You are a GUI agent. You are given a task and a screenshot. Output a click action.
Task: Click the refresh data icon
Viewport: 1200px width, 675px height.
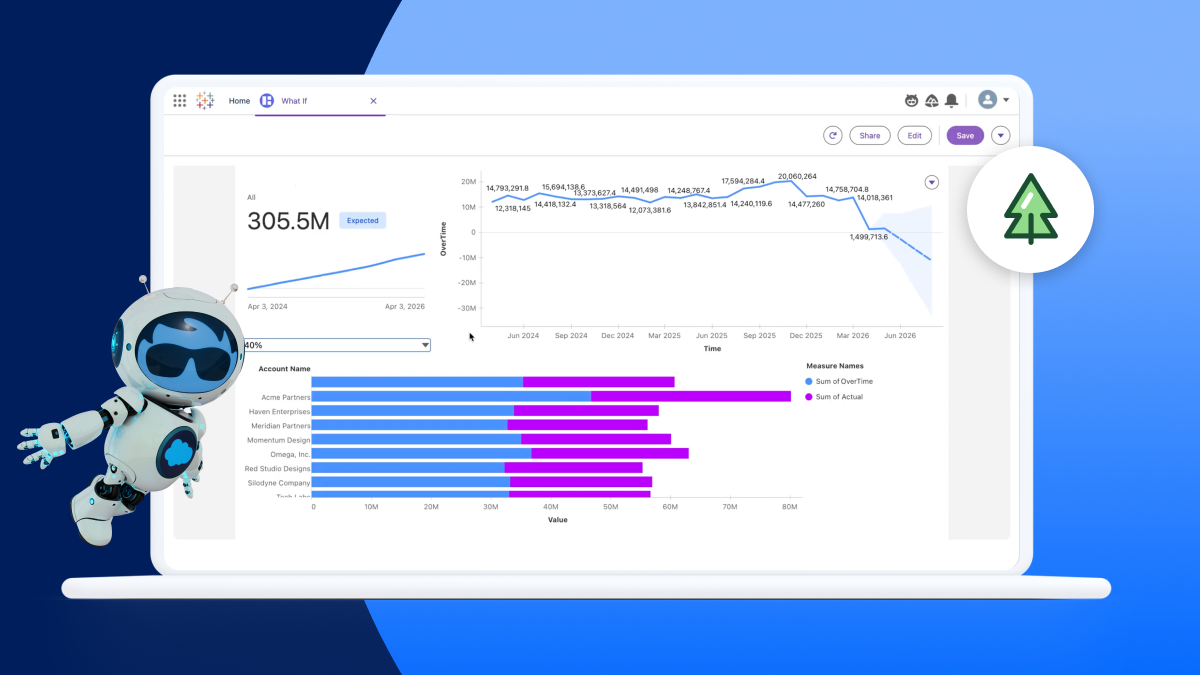click(x=832, y=135)
